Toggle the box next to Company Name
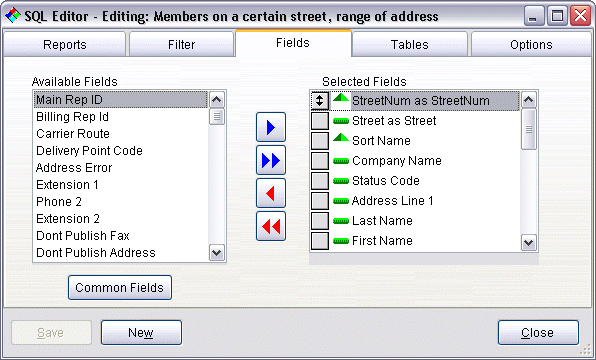The image size is (596, 360). 320,161
